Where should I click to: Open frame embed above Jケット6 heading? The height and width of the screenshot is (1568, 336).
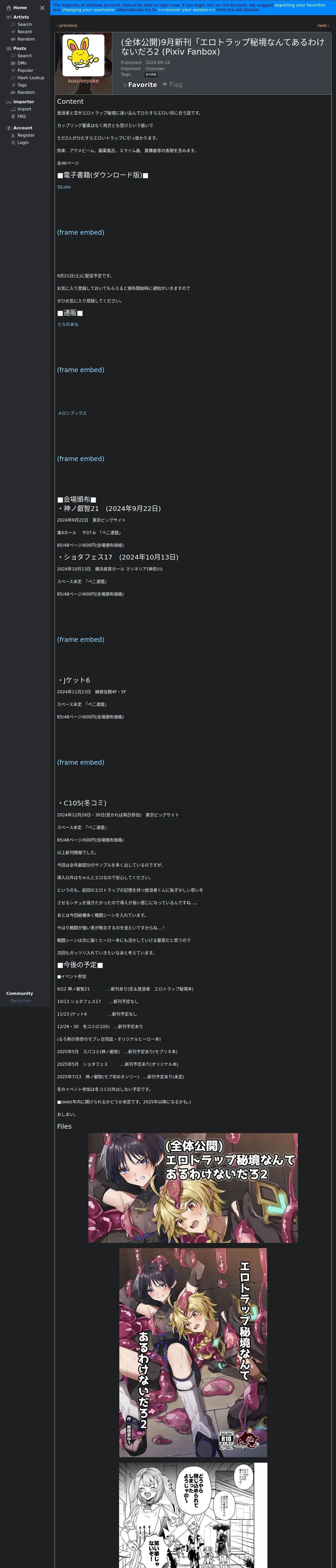pyautogui.click(x=81, y=640)
